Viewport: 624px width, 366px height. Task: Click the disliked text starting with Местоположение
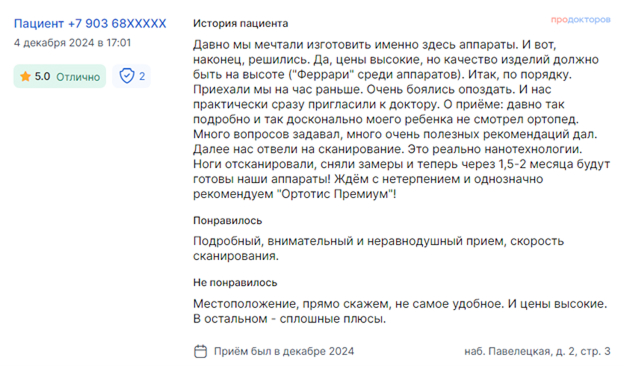coord(400,311)
